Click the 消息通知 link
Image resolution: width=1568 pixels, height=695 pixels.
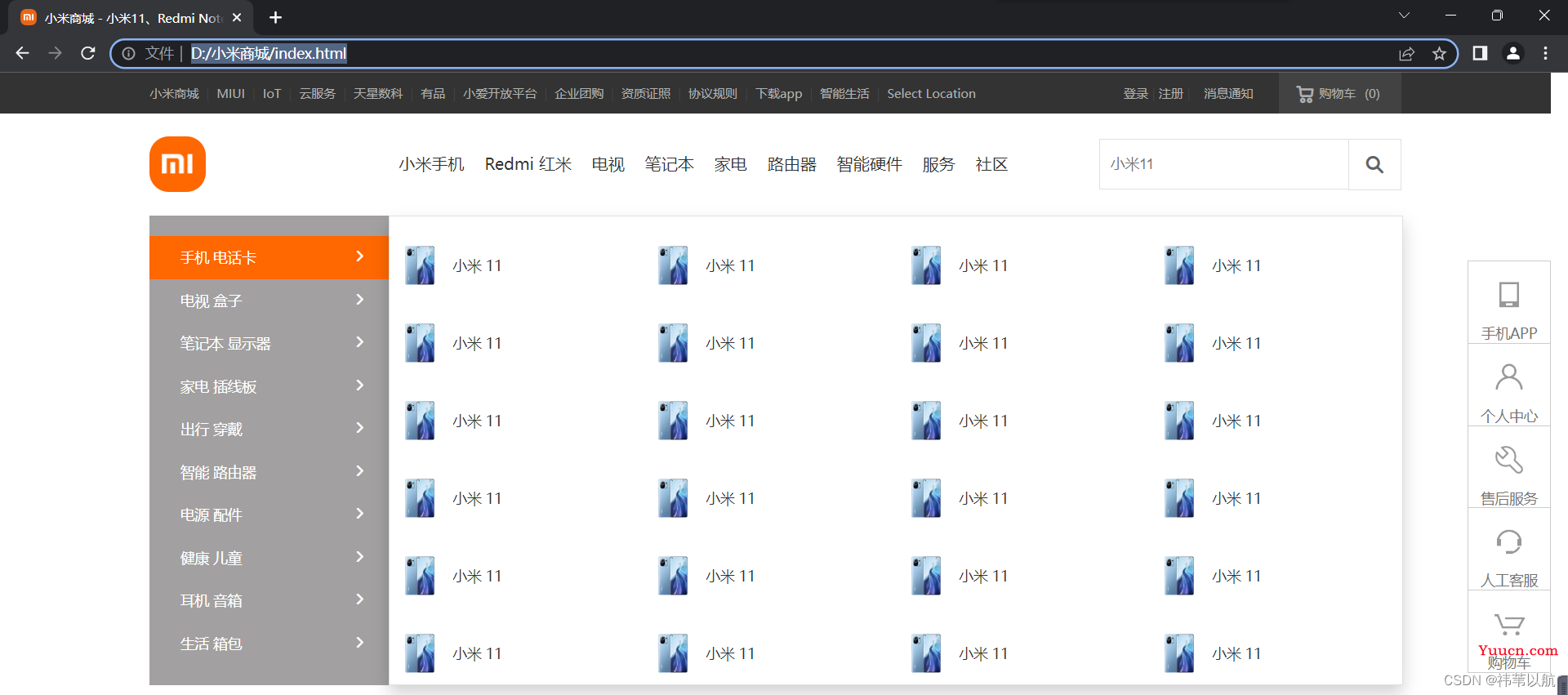pos(1229,94)
